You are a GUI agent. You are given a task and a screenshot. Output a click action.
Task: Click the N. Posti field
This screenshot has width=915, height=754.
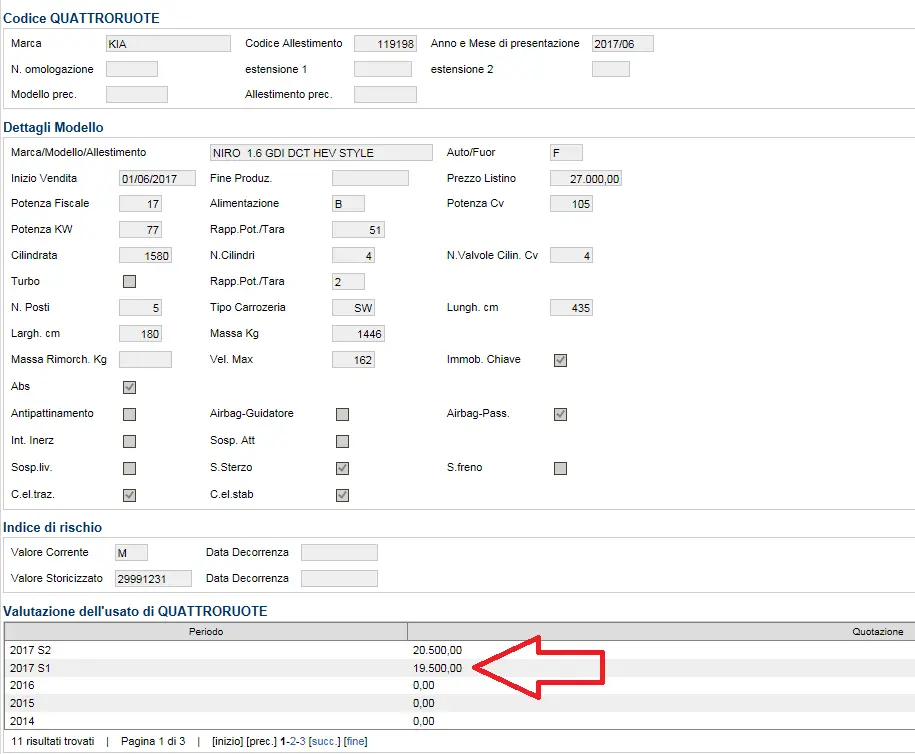coord(140,308)
